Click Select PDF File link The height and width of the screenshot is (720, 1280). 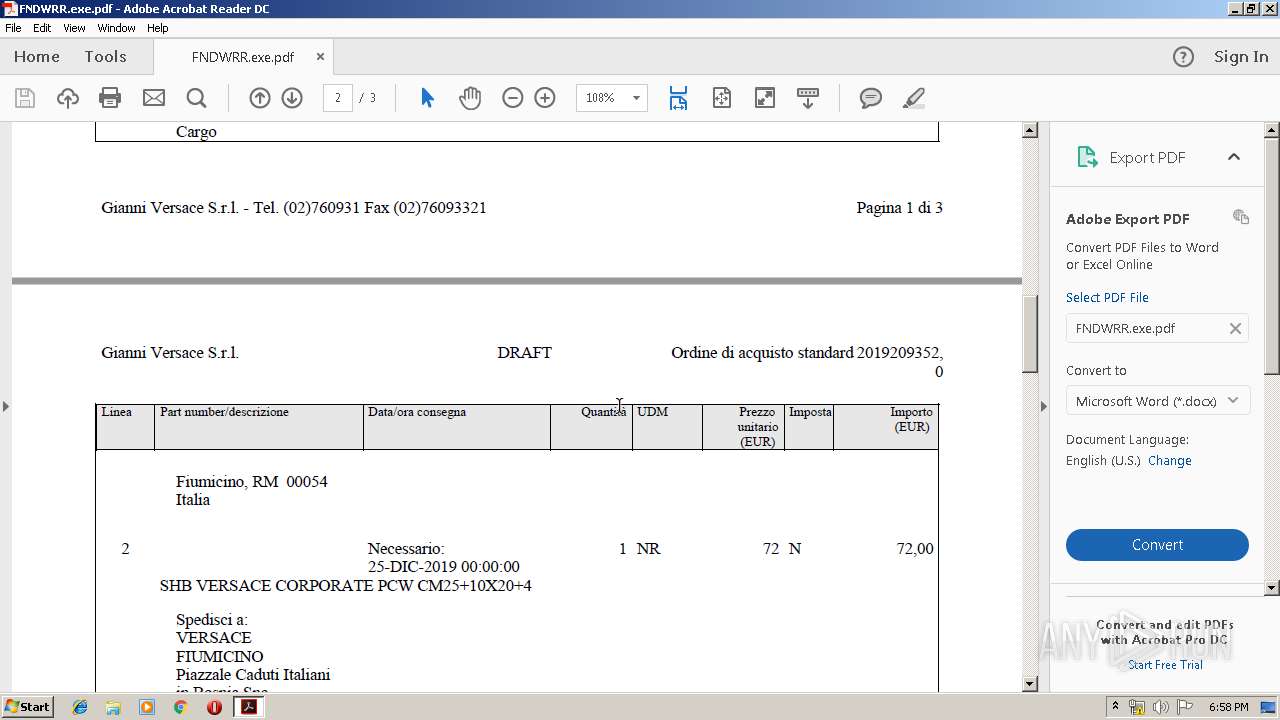pyautogui.click(x=1107, y=297)
